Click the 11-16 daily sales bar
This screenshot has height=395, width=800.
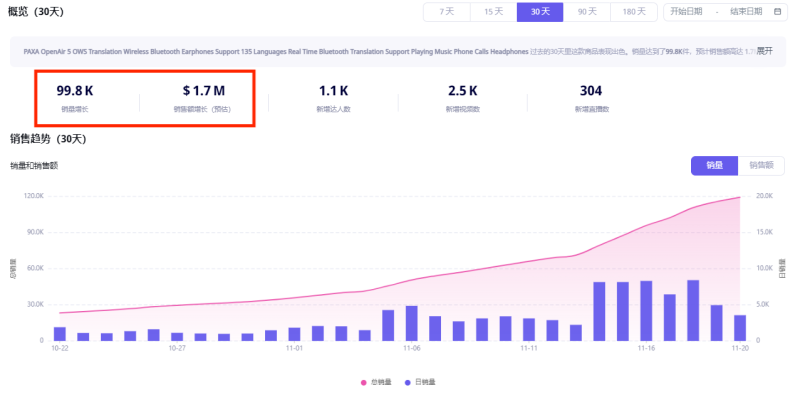tap(646, 310)
